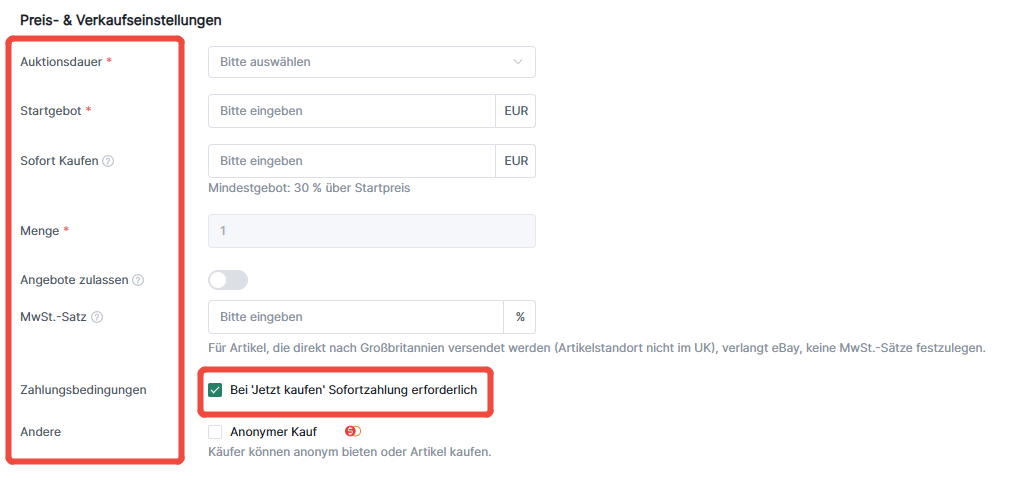
Task: Click the EUR suffix of the Startgebot field
Action: coord(516,111)
